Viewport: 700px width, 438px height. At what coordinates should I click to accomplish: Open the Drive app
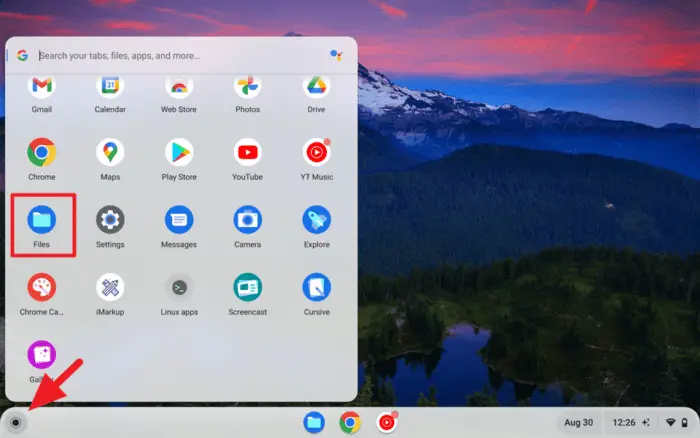[316, 87]
